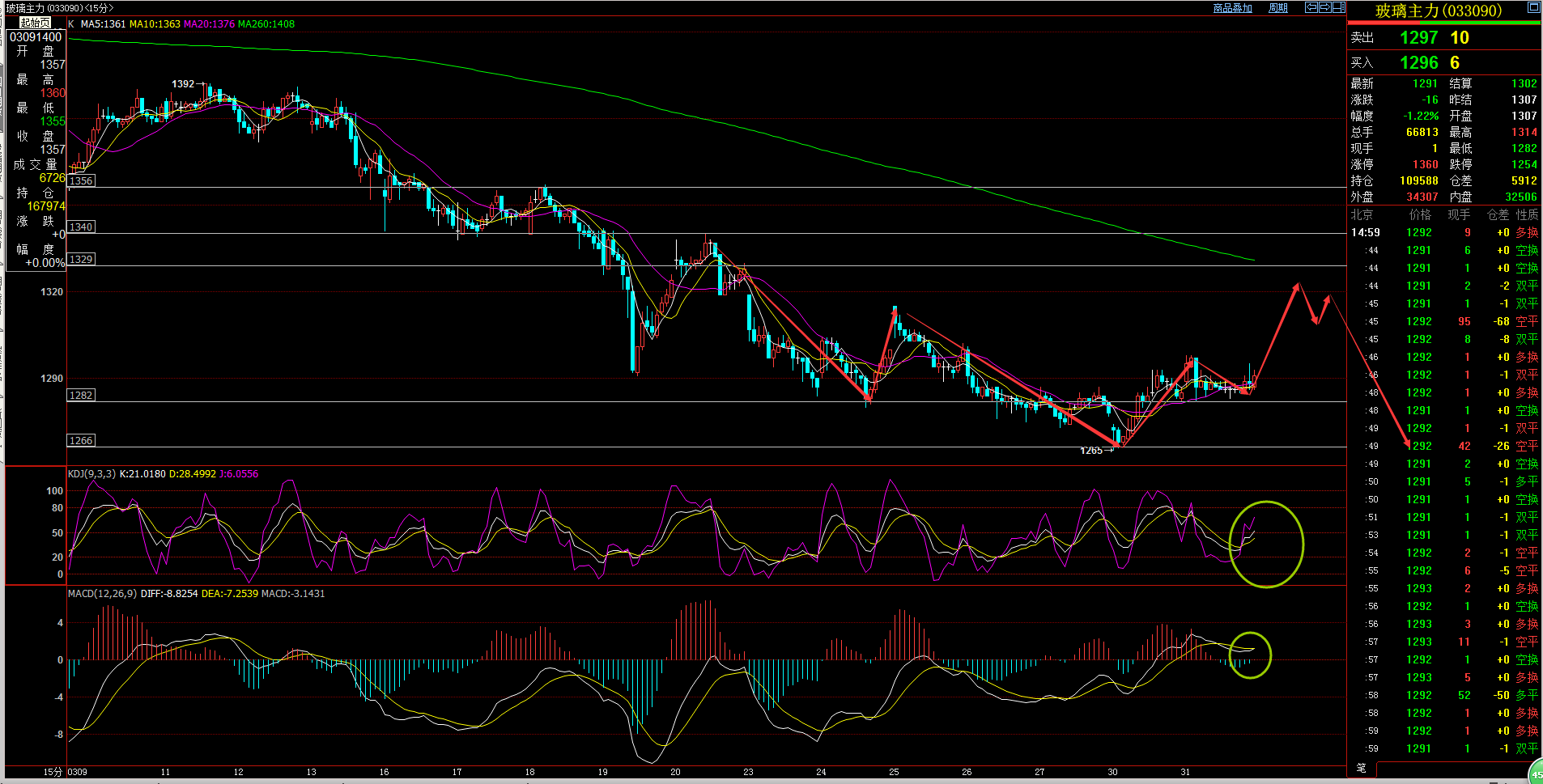Screen dimensions: 1543x784
Task: Click the 买入 buy price 1296
Action: (1418, 62)
